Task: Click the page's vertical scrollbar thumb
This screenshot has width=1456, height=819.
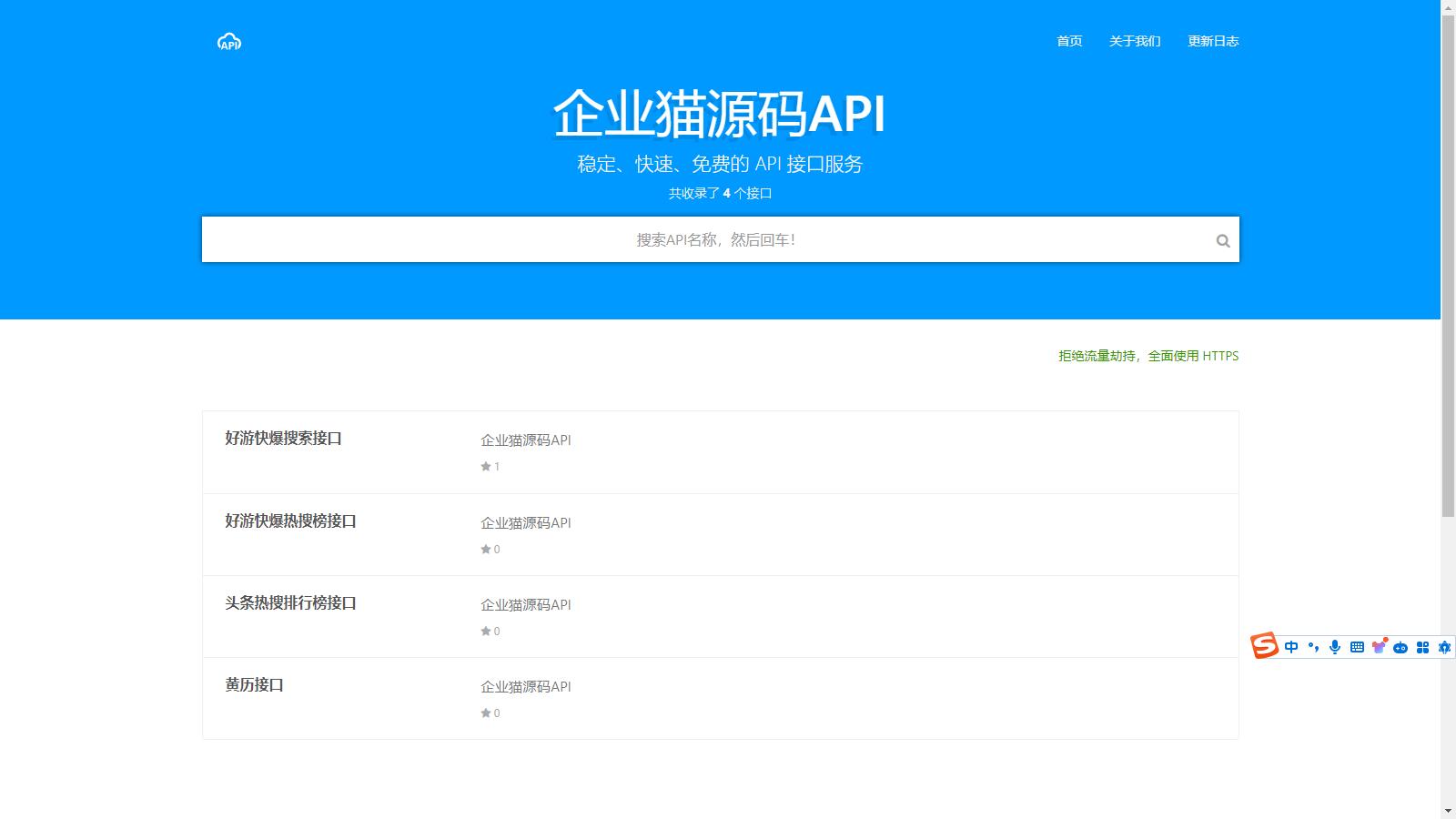Action: click(x=1448, y=264)
